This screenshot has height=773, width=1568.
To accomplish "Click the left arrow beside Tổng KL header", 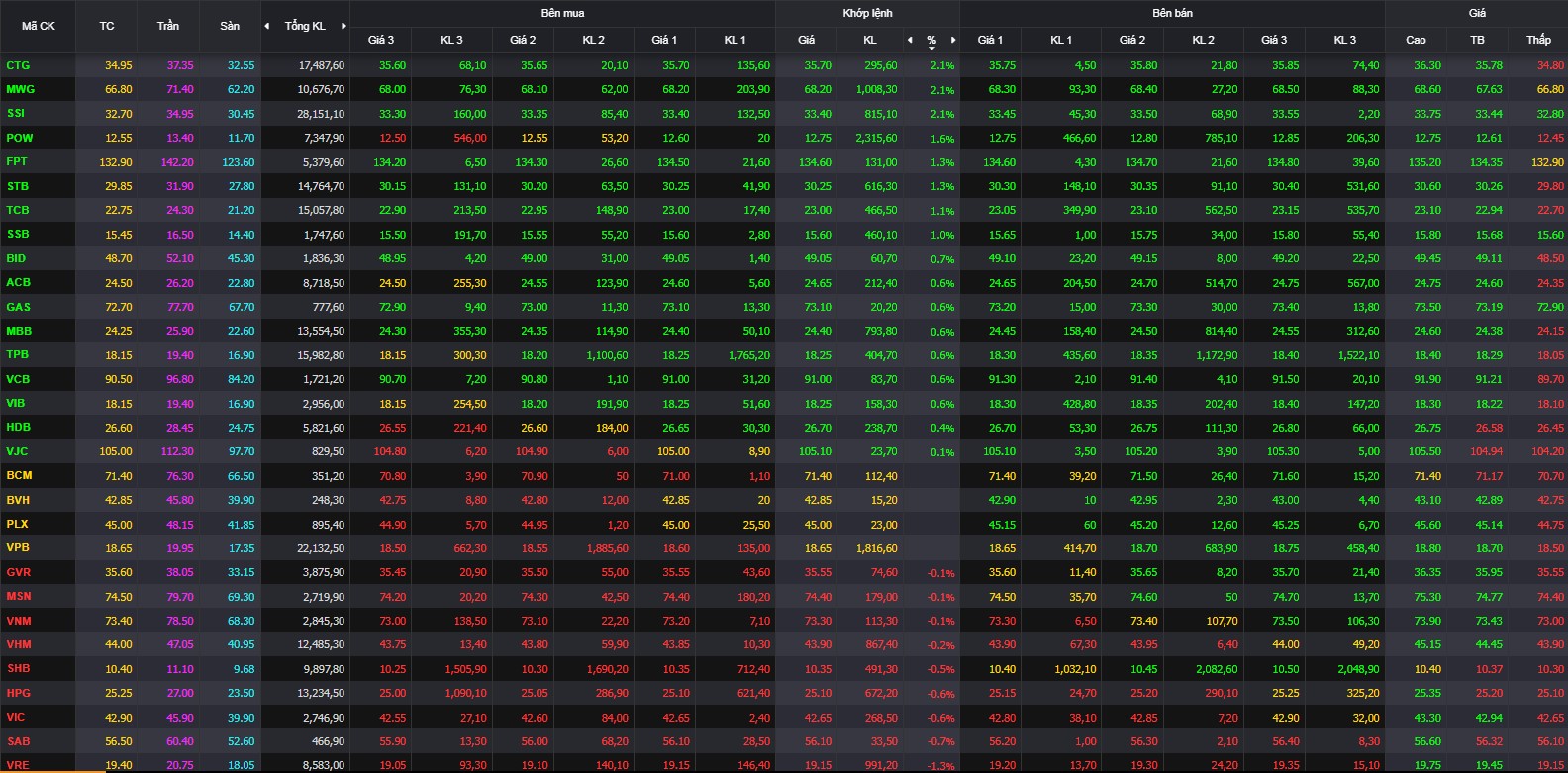I will pyautogui.click(x=267, y=26).
